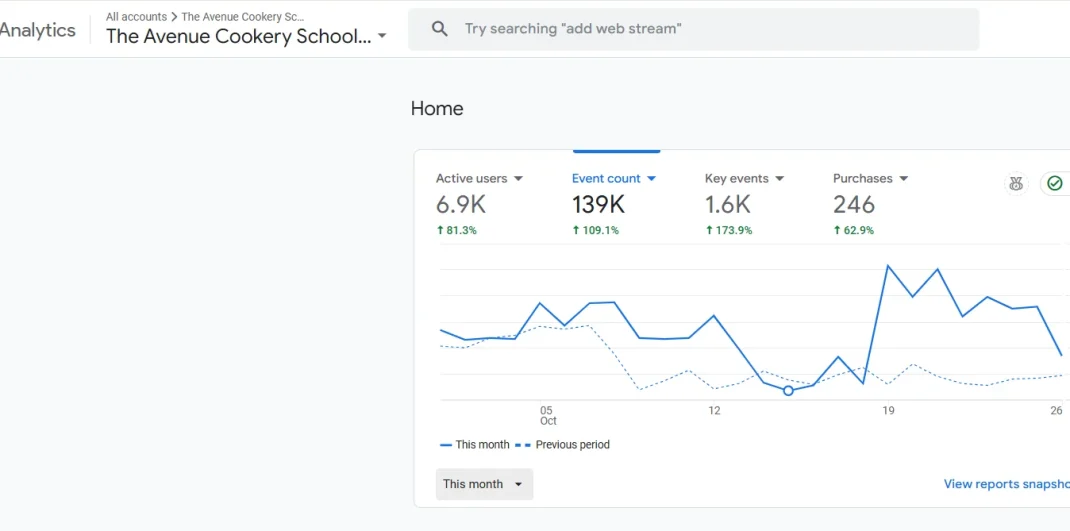The height and width of the screenshot is (531, 1070).
Task: Click the 109.1% increase indicator
Action: point(596,231)
